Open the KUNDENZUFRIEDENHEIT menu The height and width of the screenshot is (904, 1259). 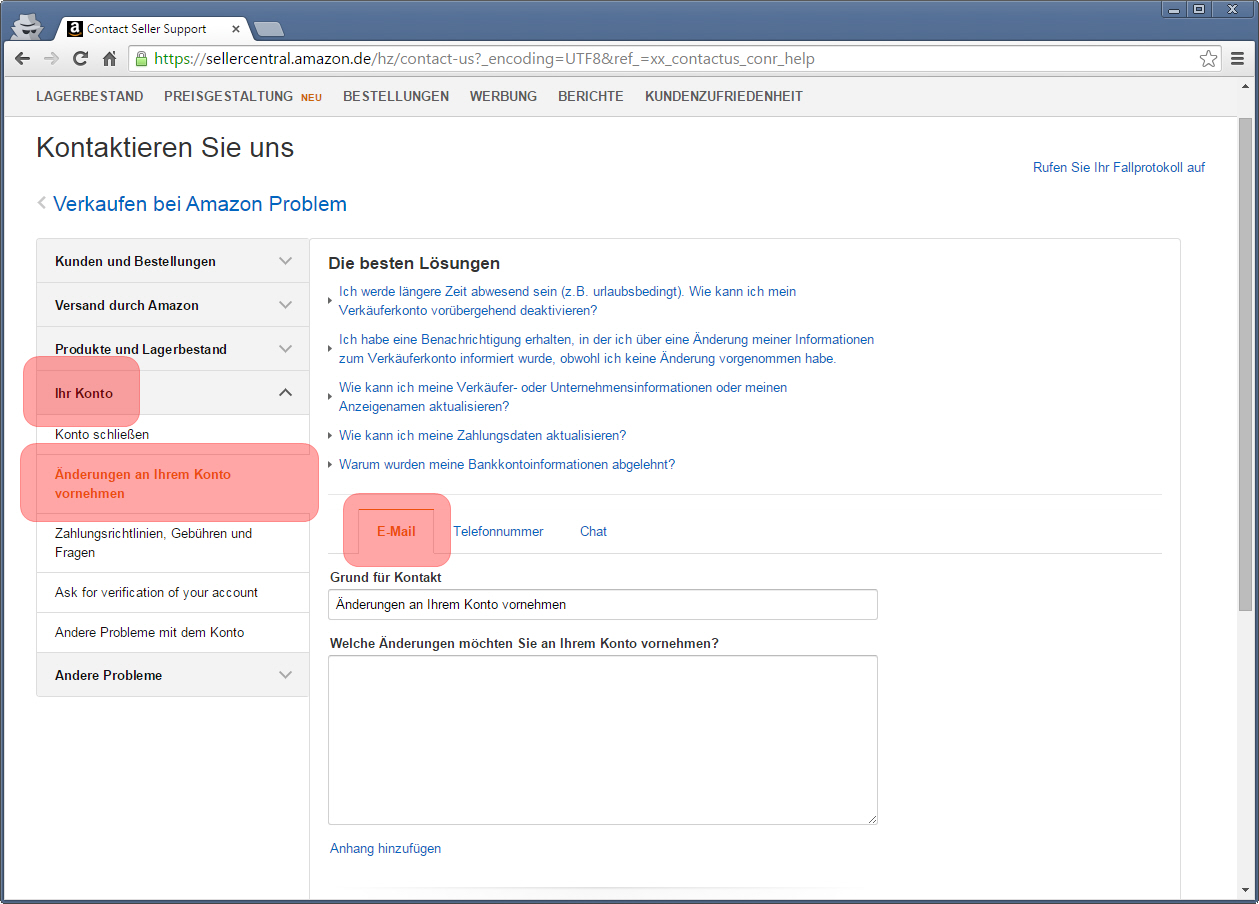pos(724,97)
